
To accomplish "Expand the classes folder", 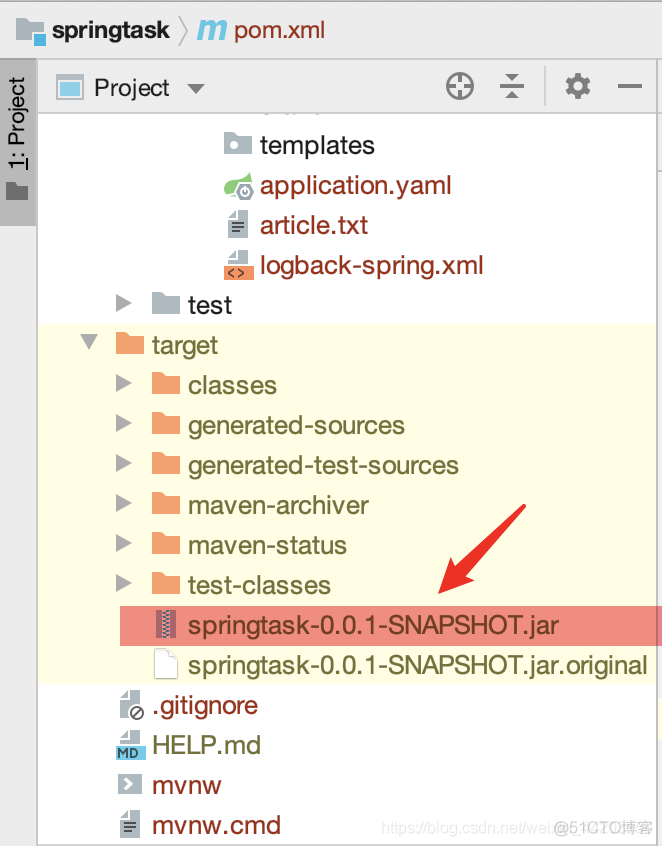I will (124, 384).
